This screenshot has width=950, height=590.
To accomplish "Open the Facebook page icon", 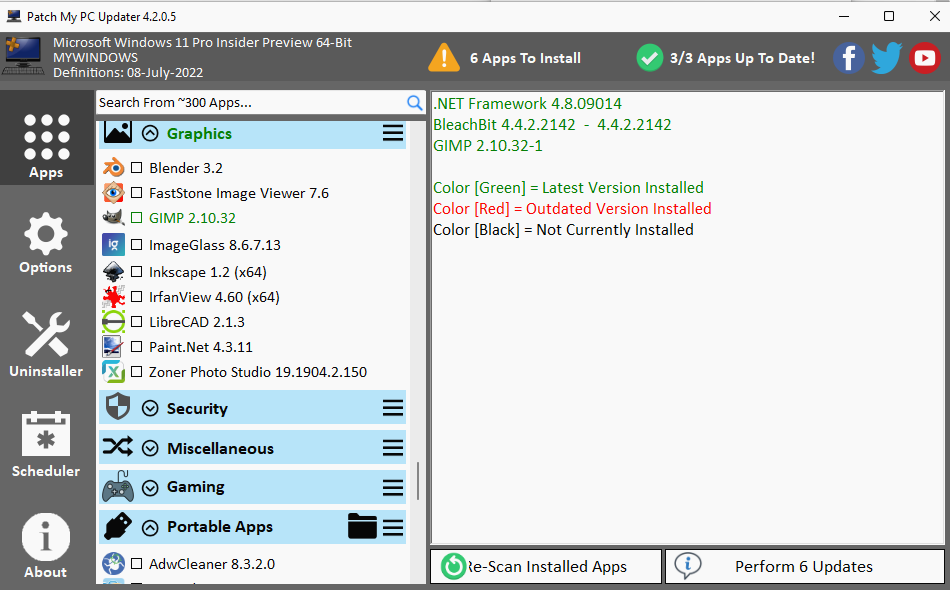I will [849, 58].
